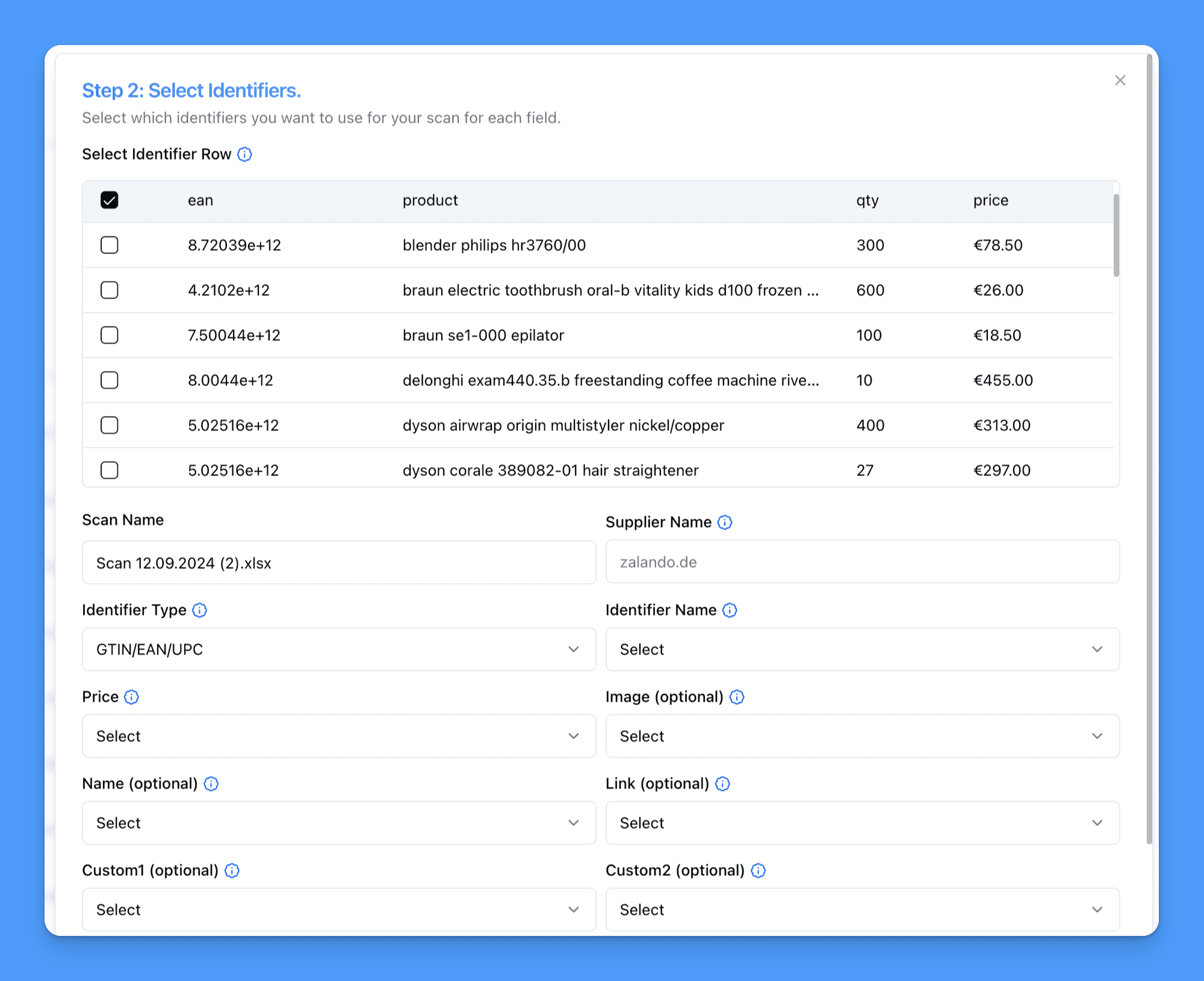
Task: Open the Price field info icon
Action: (x=131, y=697)
